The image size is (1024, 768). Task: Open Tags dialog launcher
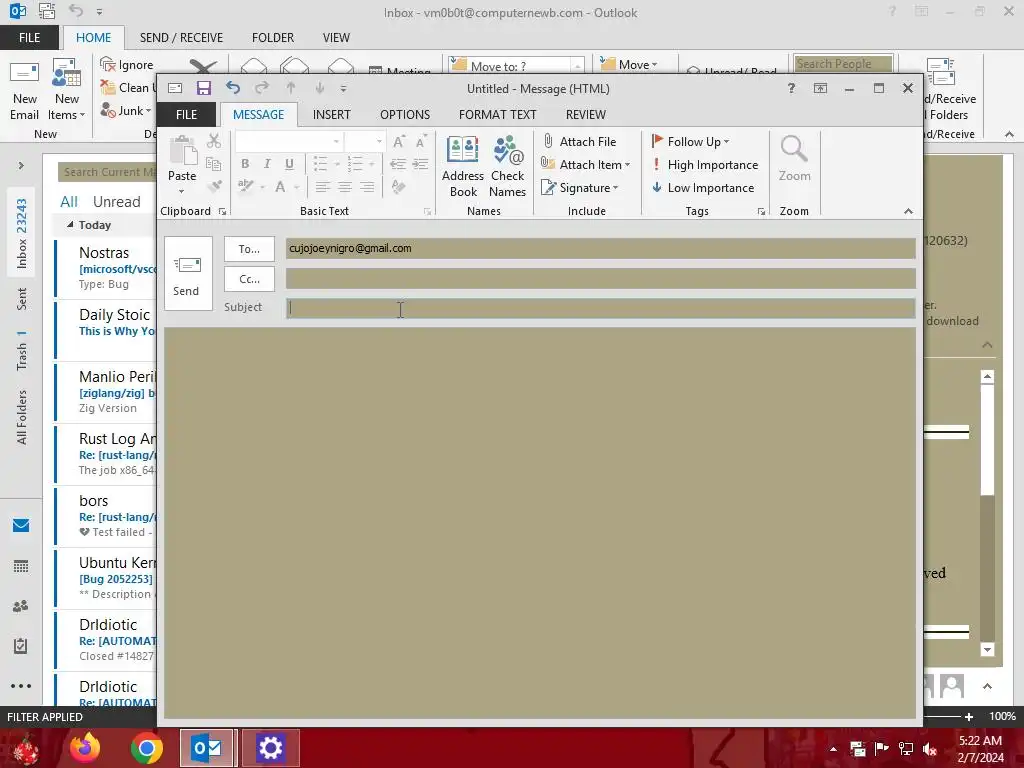761,212
